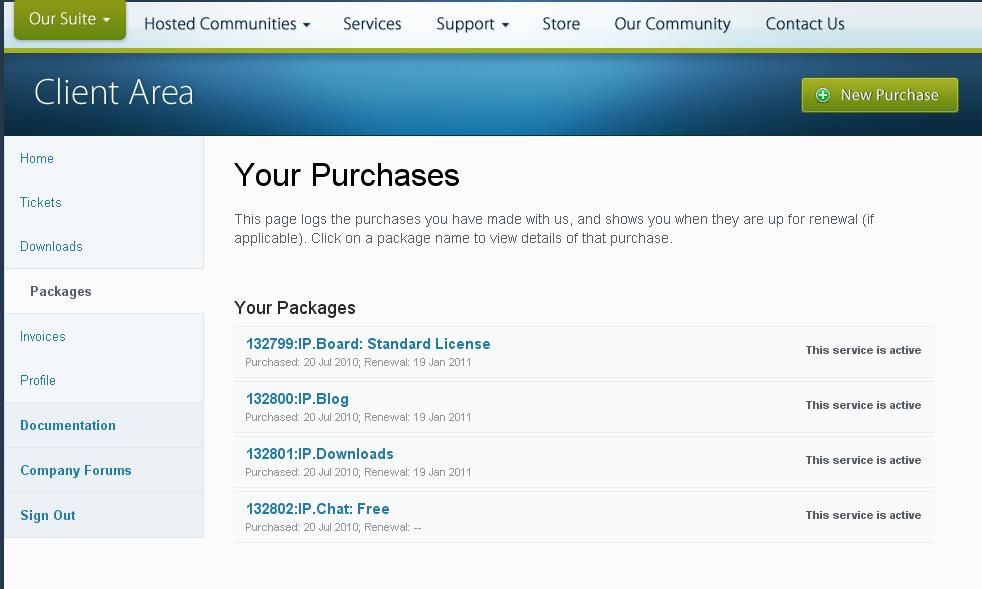Open the 132800:IP.Blog package
The image size is (982, 589).
tap(297, 399)
